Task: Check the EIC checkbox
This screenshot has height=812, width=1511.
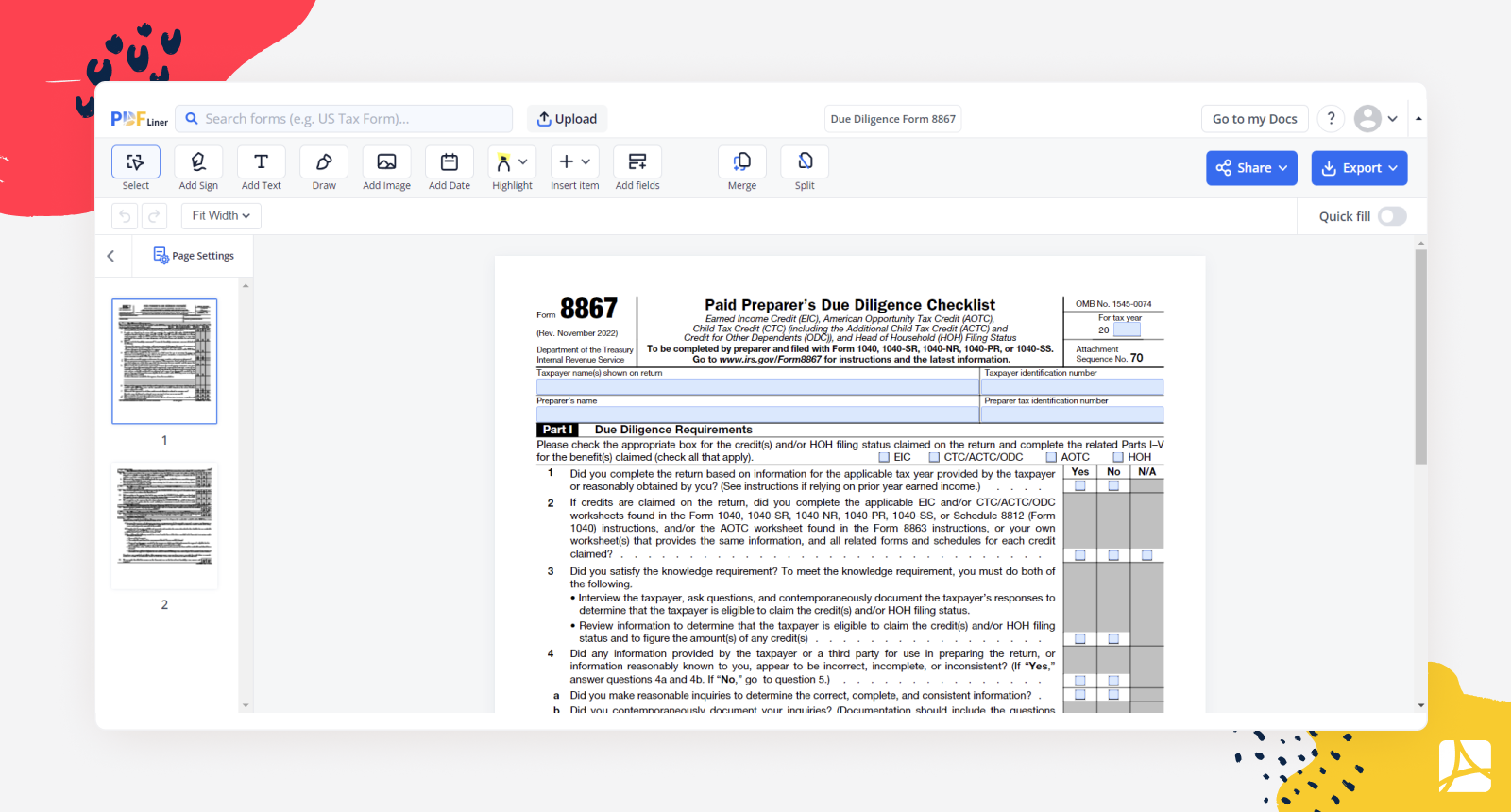Action: 884,458
